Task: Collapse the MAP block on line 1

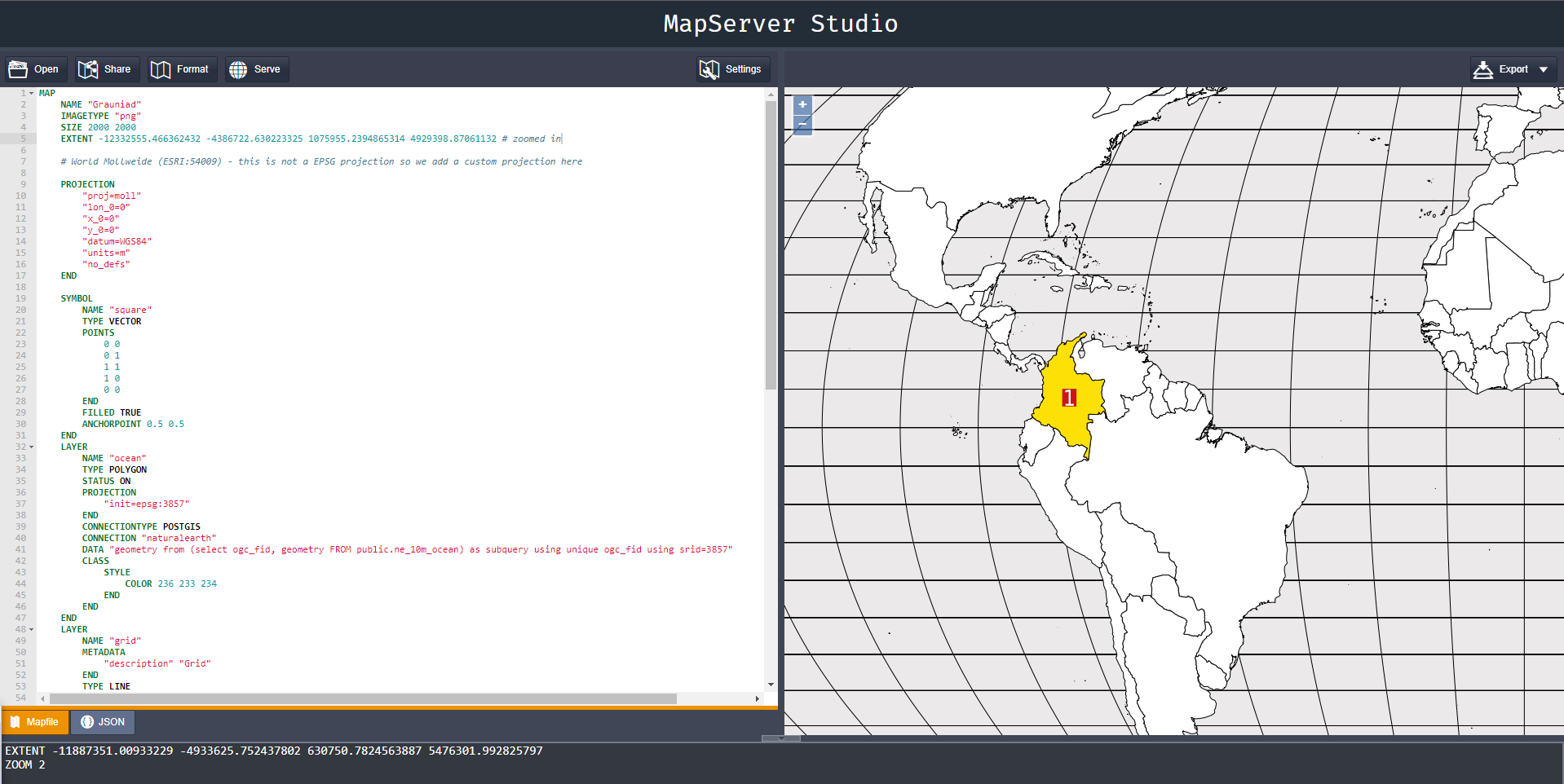Action: (32, 93)
